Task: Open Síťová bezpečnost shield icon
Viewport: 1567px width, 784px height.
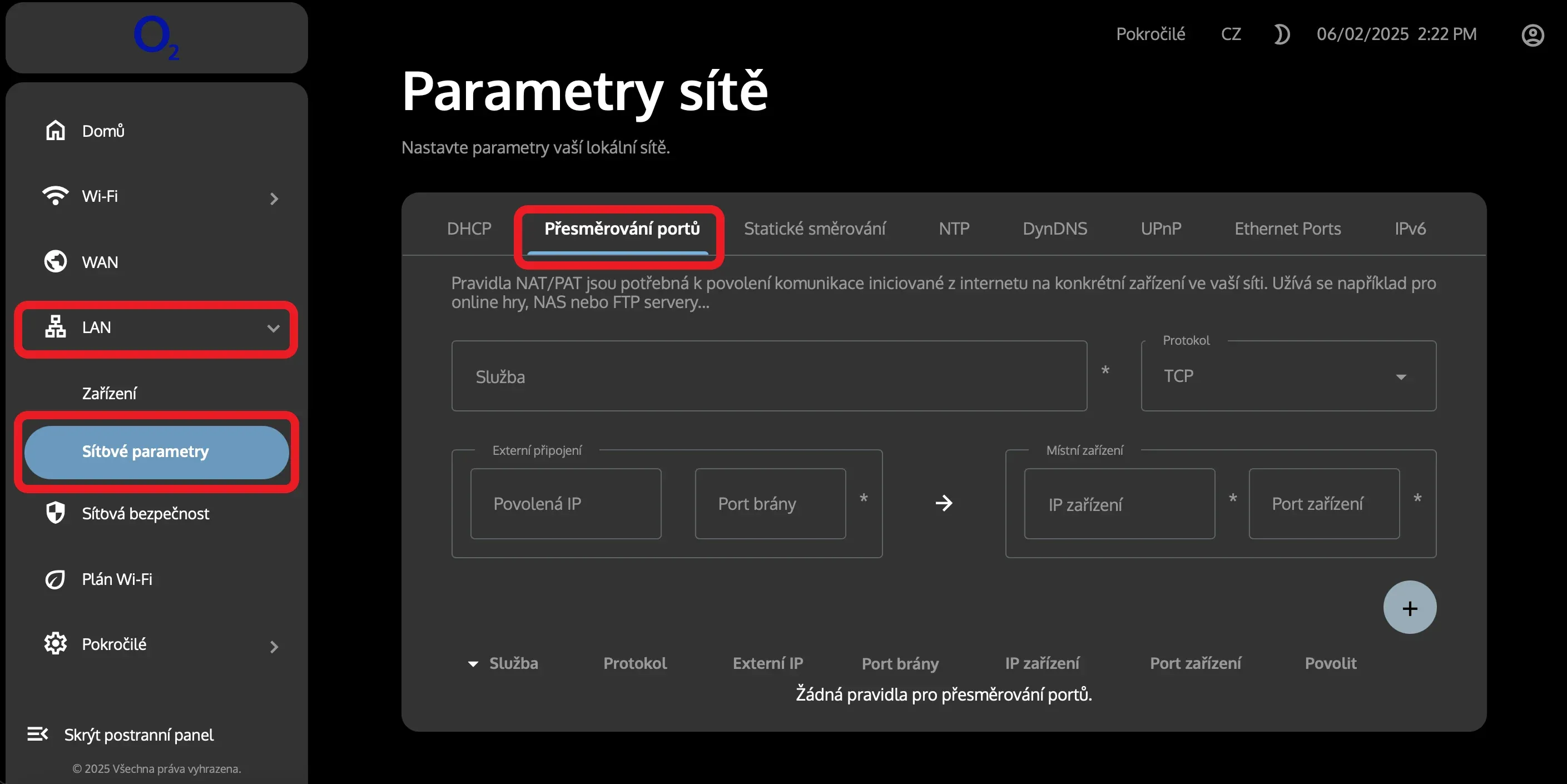Action: click(x=56, y=513)
